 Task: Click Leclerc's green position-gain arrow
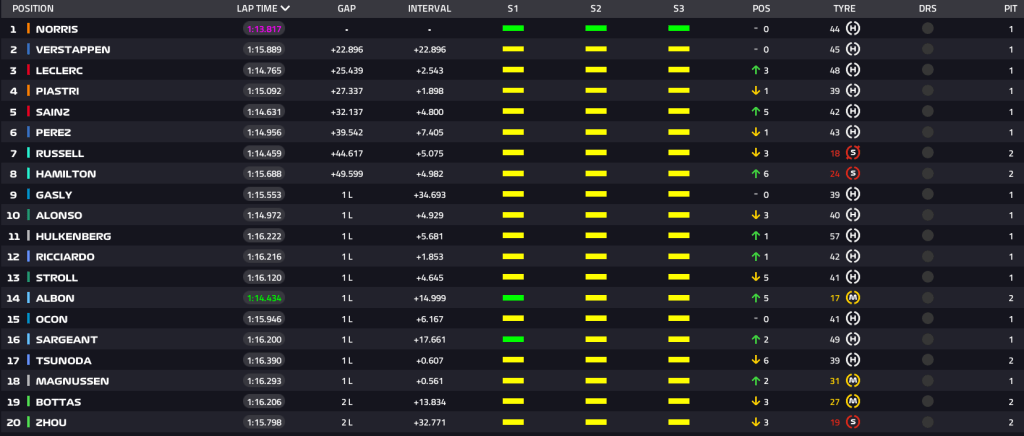click(x=756, y=70)
